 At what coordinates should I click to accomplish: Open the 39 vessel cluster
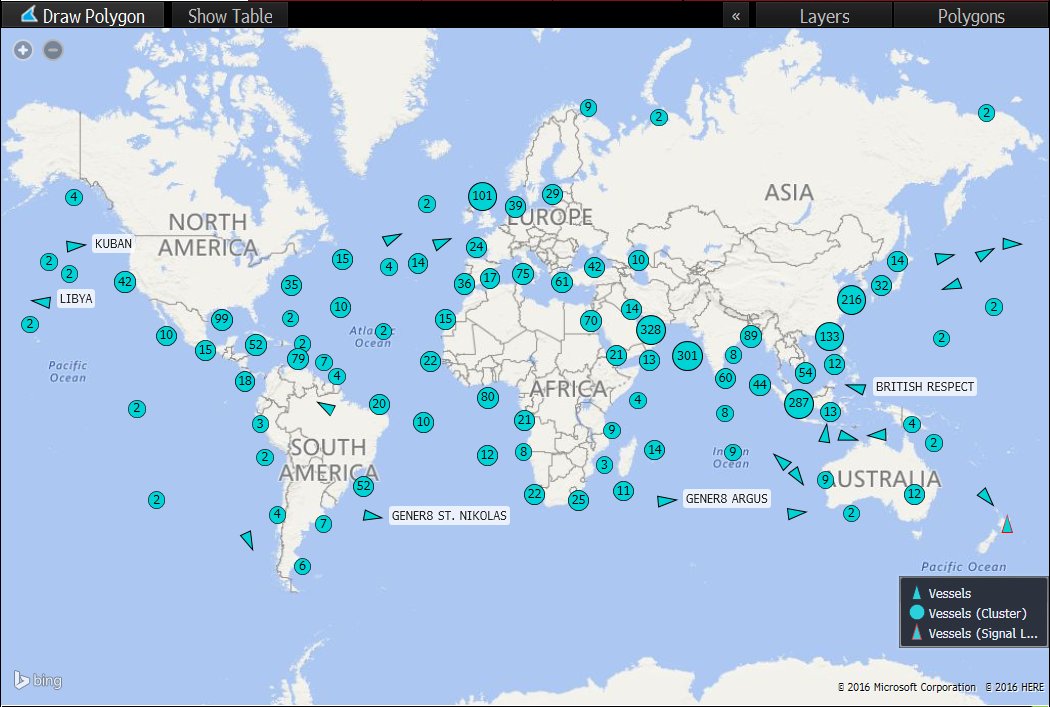tap(515, 206)
